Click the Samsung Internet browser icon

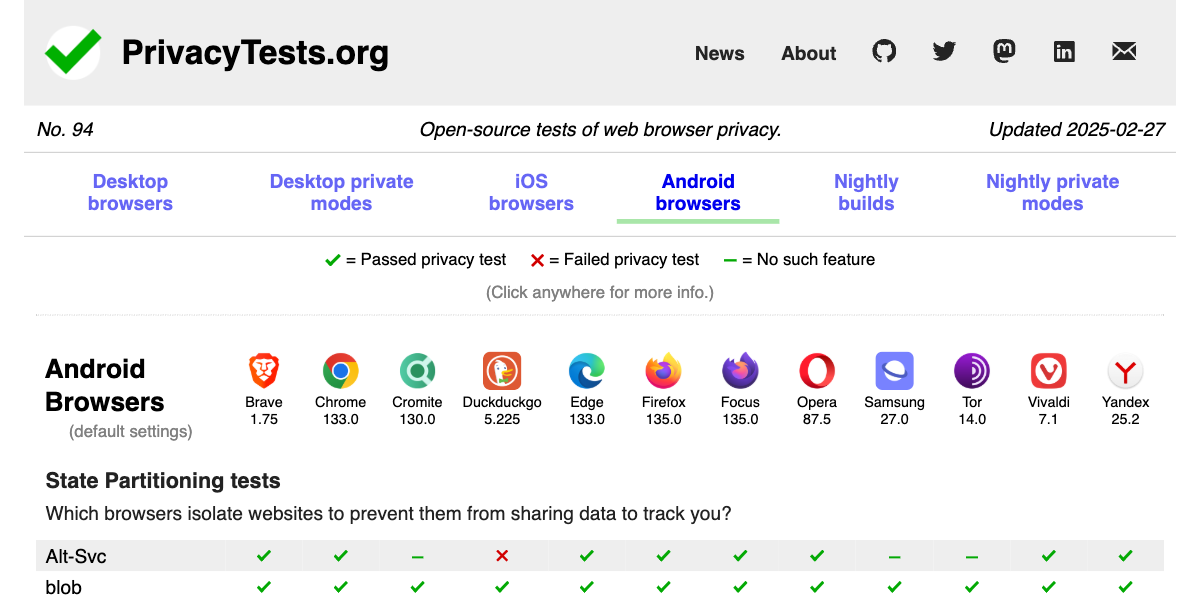(x=894, y=371)
